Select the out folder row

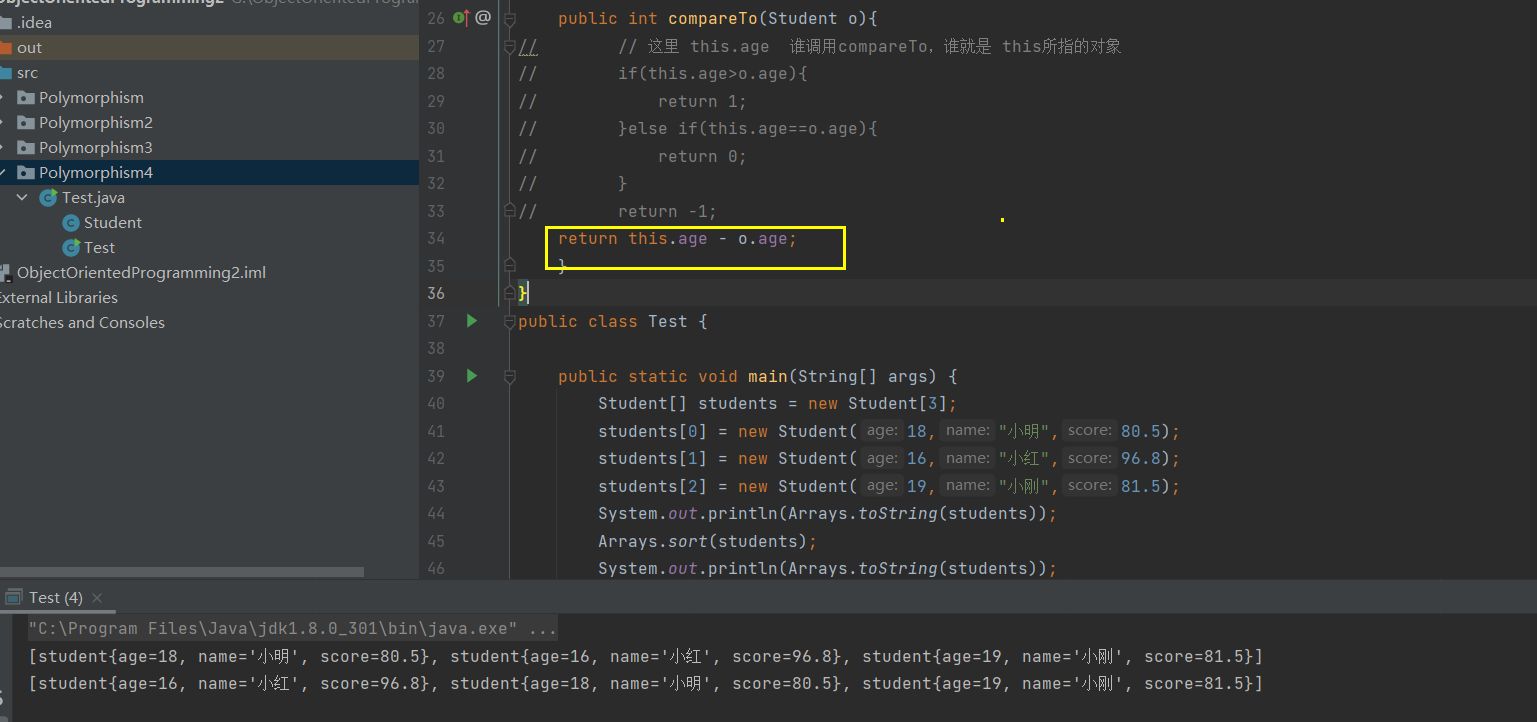click(x=209, y=48)
